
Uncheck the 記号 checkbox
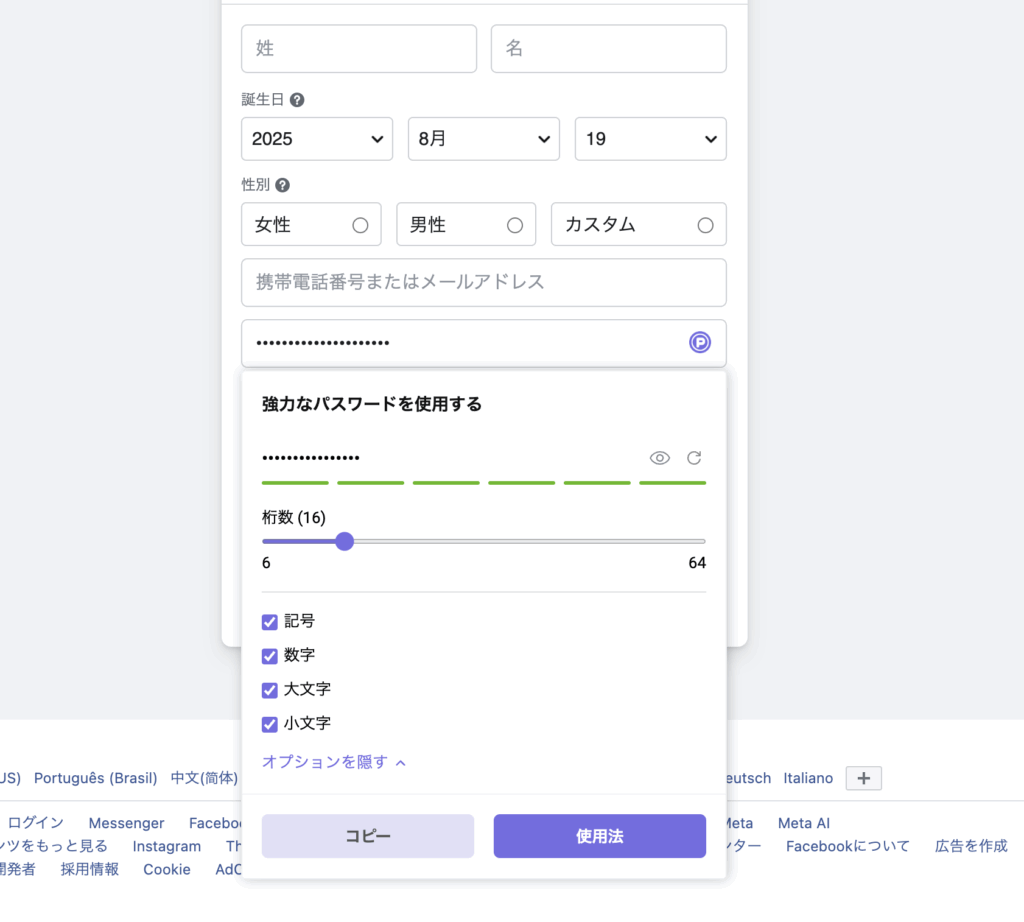[269, 622]
